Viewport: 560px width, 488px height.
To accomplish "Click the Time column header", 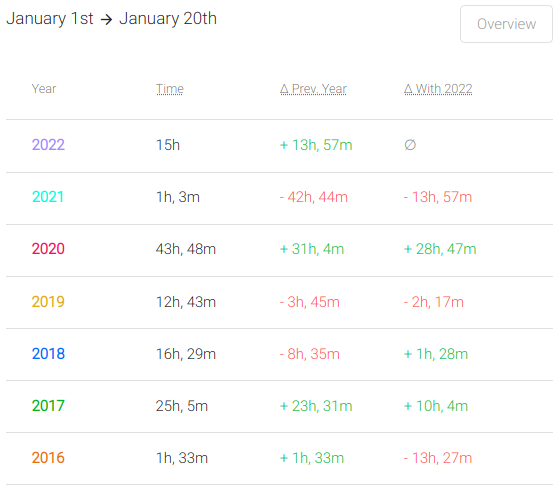I will [170, 89].
